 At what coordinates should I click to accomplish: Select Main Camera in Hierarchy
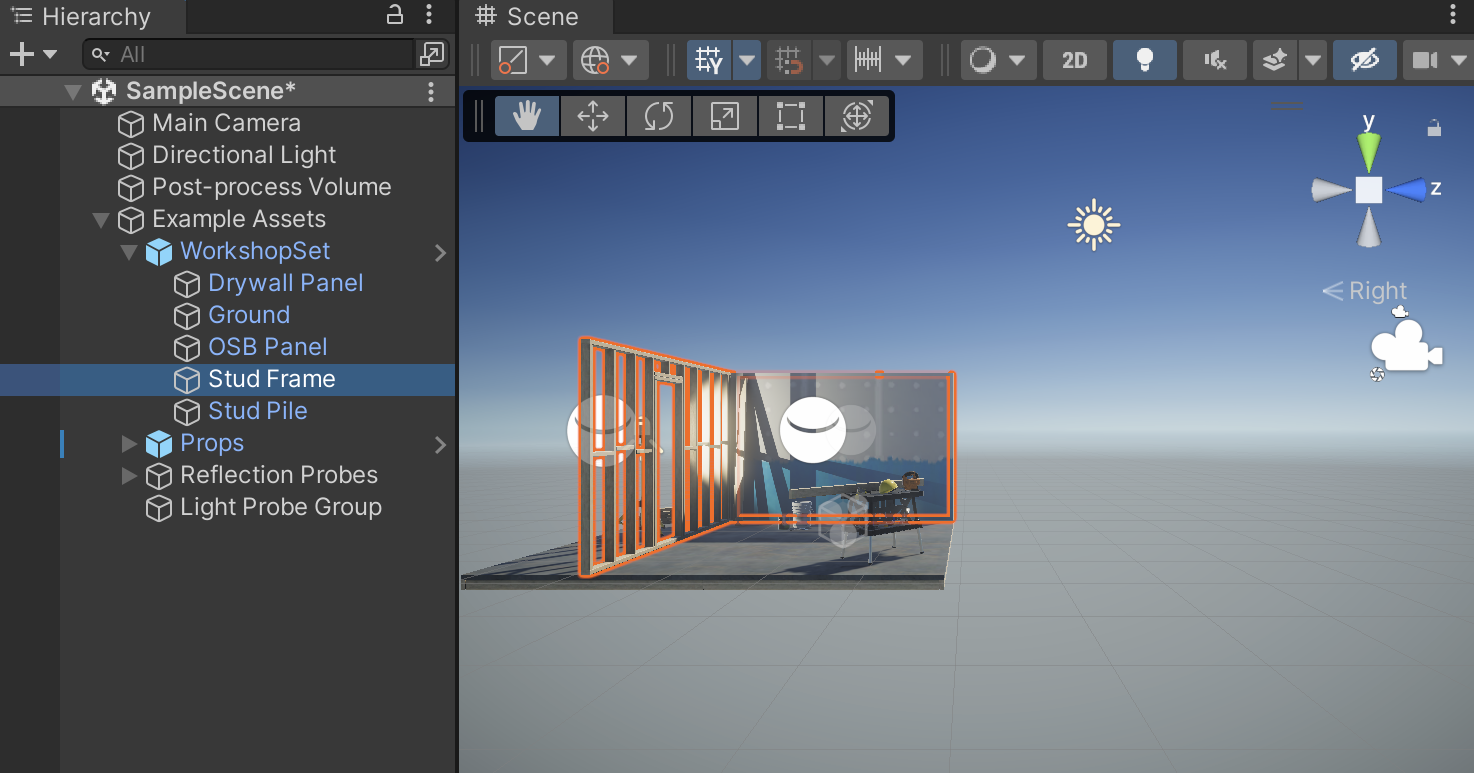[x=226, y=123]
